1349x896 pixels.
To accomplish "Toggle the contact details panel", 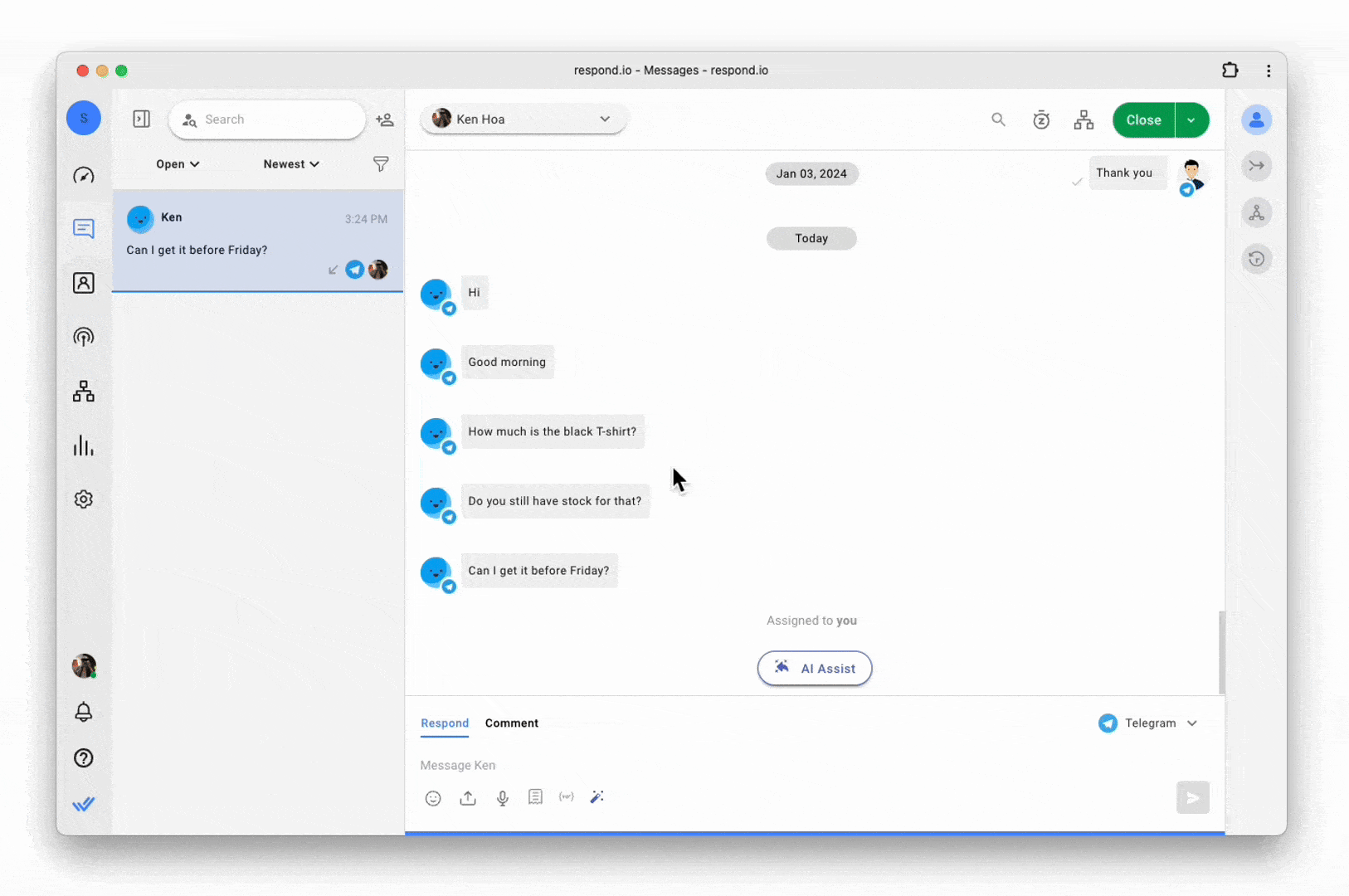I will (x=1256, y=120).
